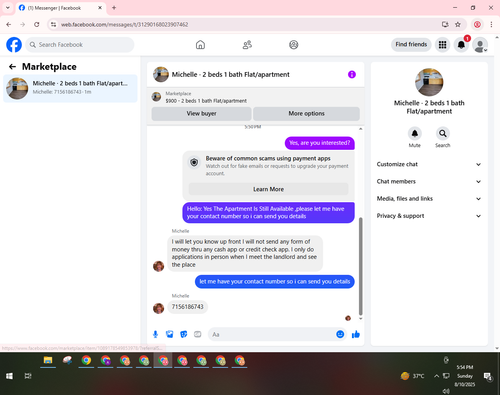This screenshot has height=395, width=500.
Task: Click the message "let me have your contact number"
Action: coord(275,282)
